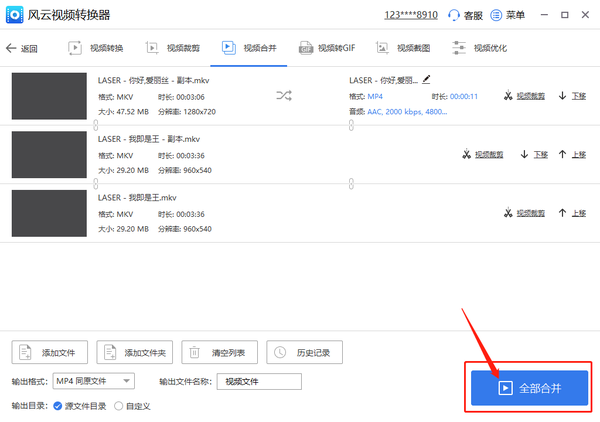Click 视频截剪 link for 我即是王.mkv
Screen dimensions: 600x422
531,213
